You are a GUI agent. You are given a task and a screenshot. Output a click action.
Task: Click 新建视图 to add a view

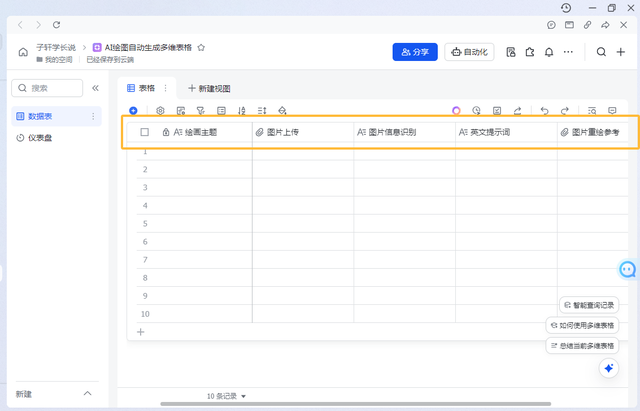coord(209,88)
